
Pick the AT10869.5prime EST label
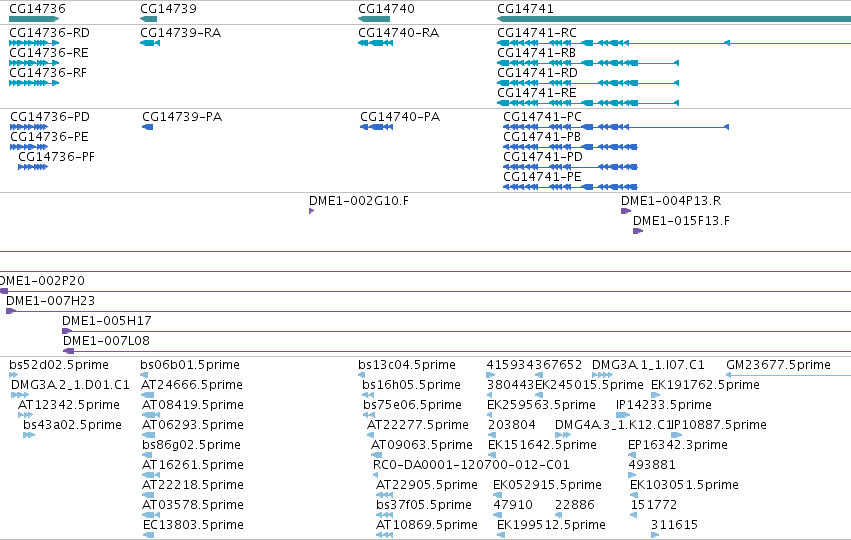427,525
